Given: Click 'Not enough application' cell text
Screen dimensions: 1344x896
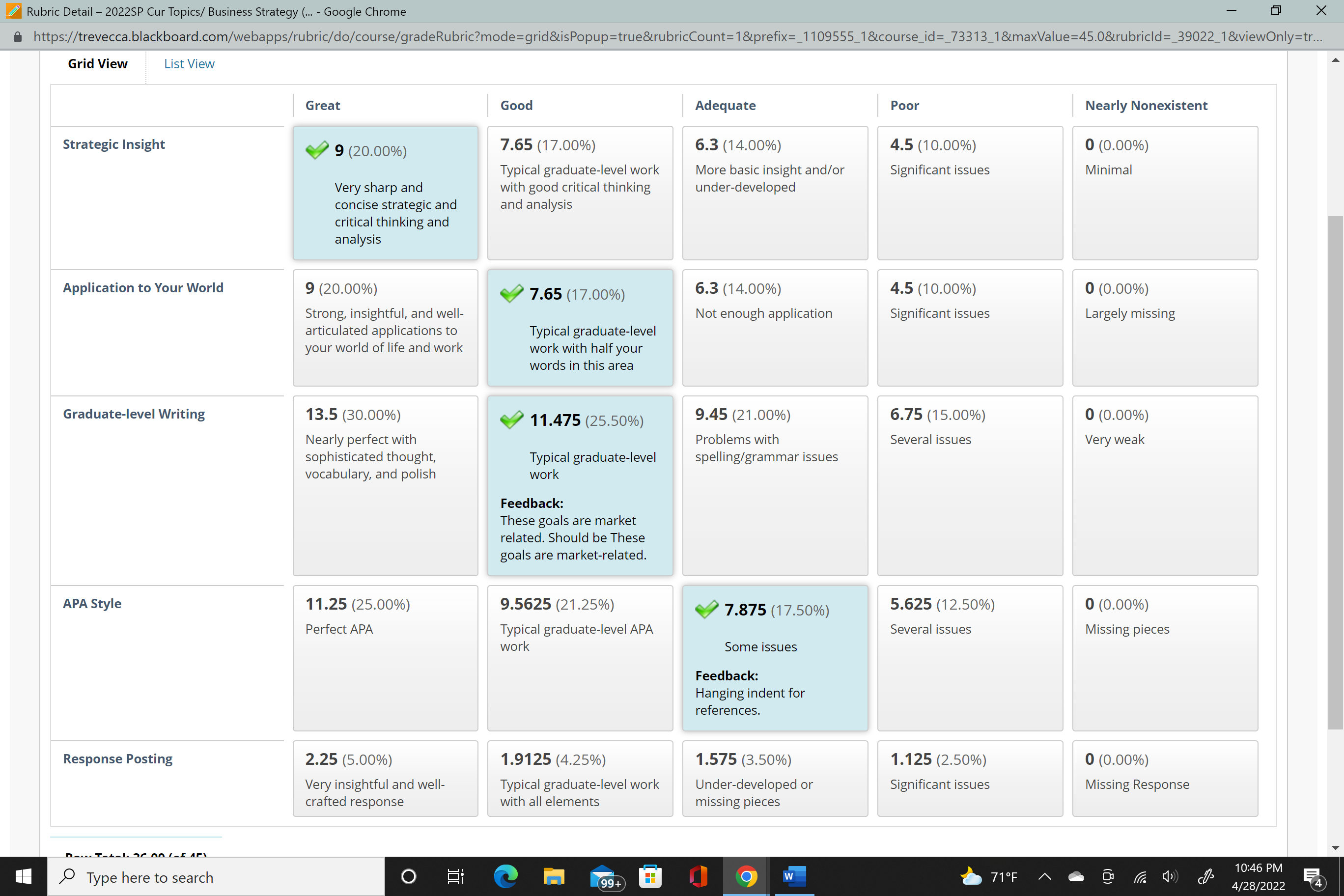Looking at the screenshot, I should tap(763, 313).
